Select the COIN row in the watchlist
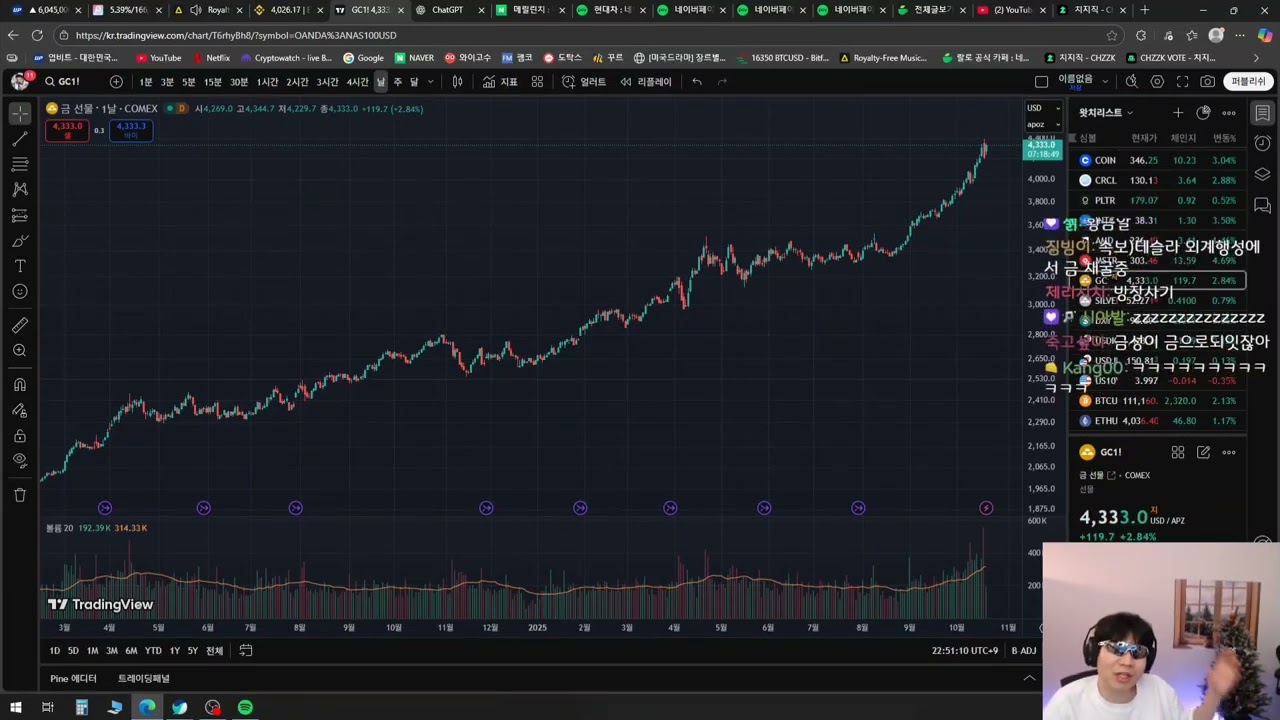 pos(1158,160)
